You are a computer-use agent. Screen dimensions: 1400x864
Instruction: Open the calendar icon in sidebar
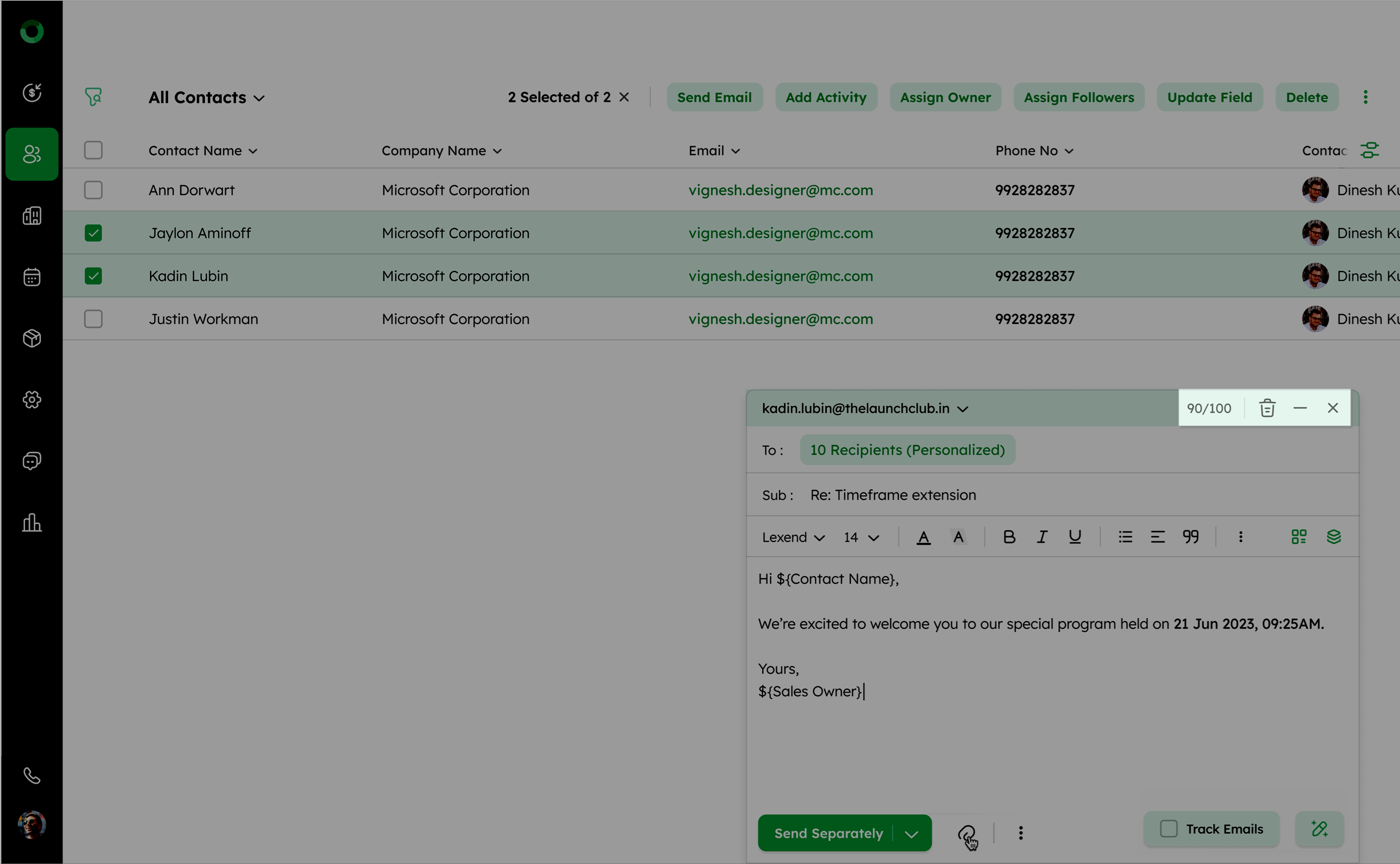32,277
